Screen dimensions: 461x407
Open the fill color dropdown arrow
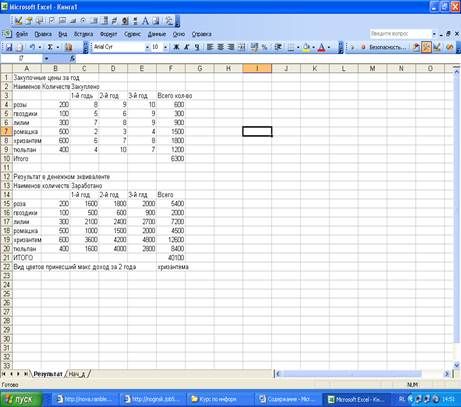[x=313, y=47]
